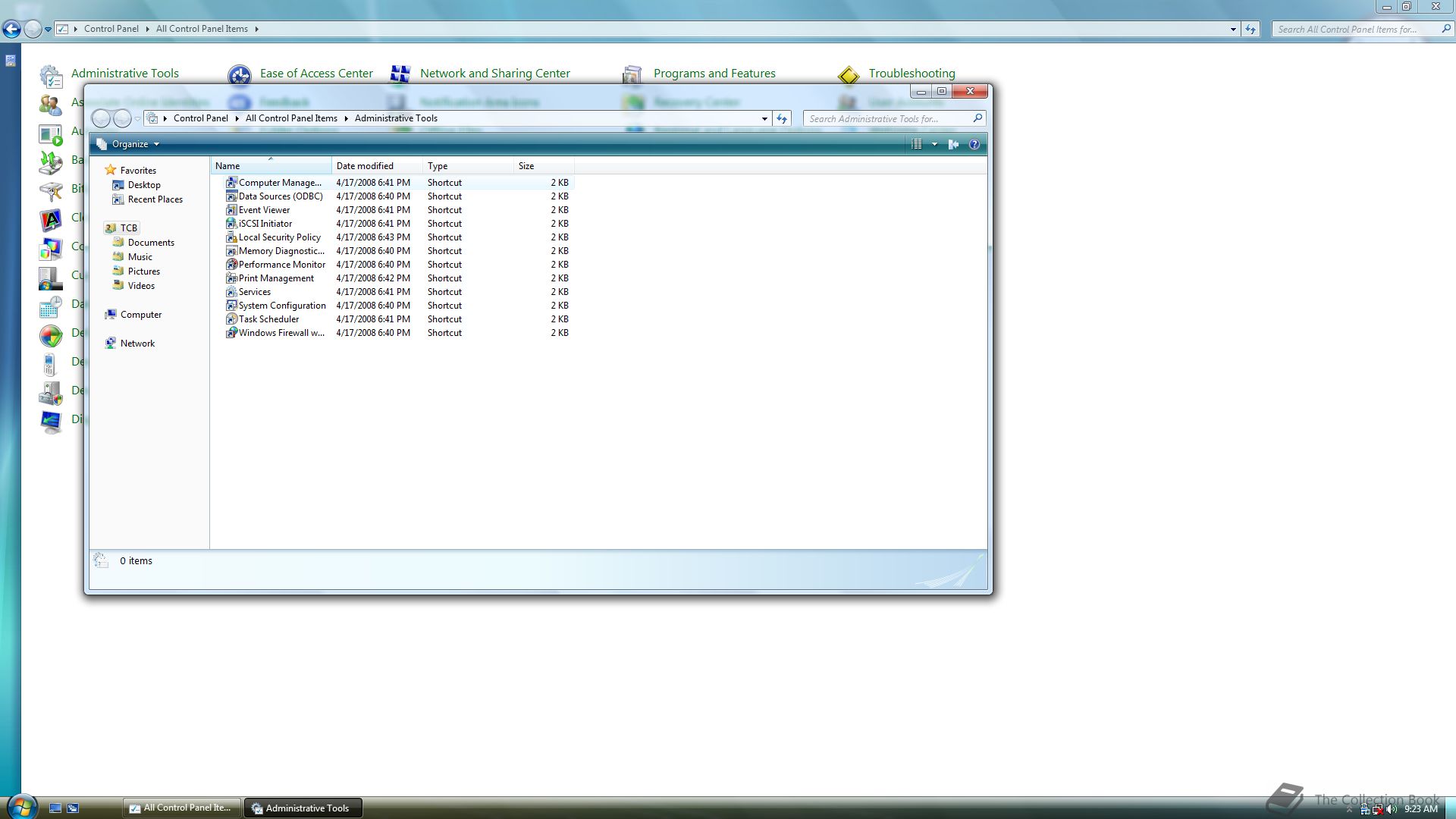This screenshot has width=1456, height=819.
Task: Click the volume icon in system tray
Action: tap(1392, 809)
